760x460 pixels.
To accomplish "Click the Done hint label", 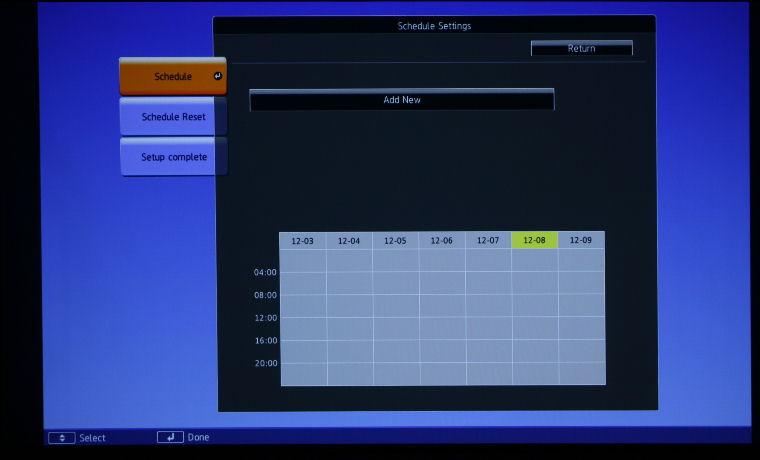I will pos(198,437).
